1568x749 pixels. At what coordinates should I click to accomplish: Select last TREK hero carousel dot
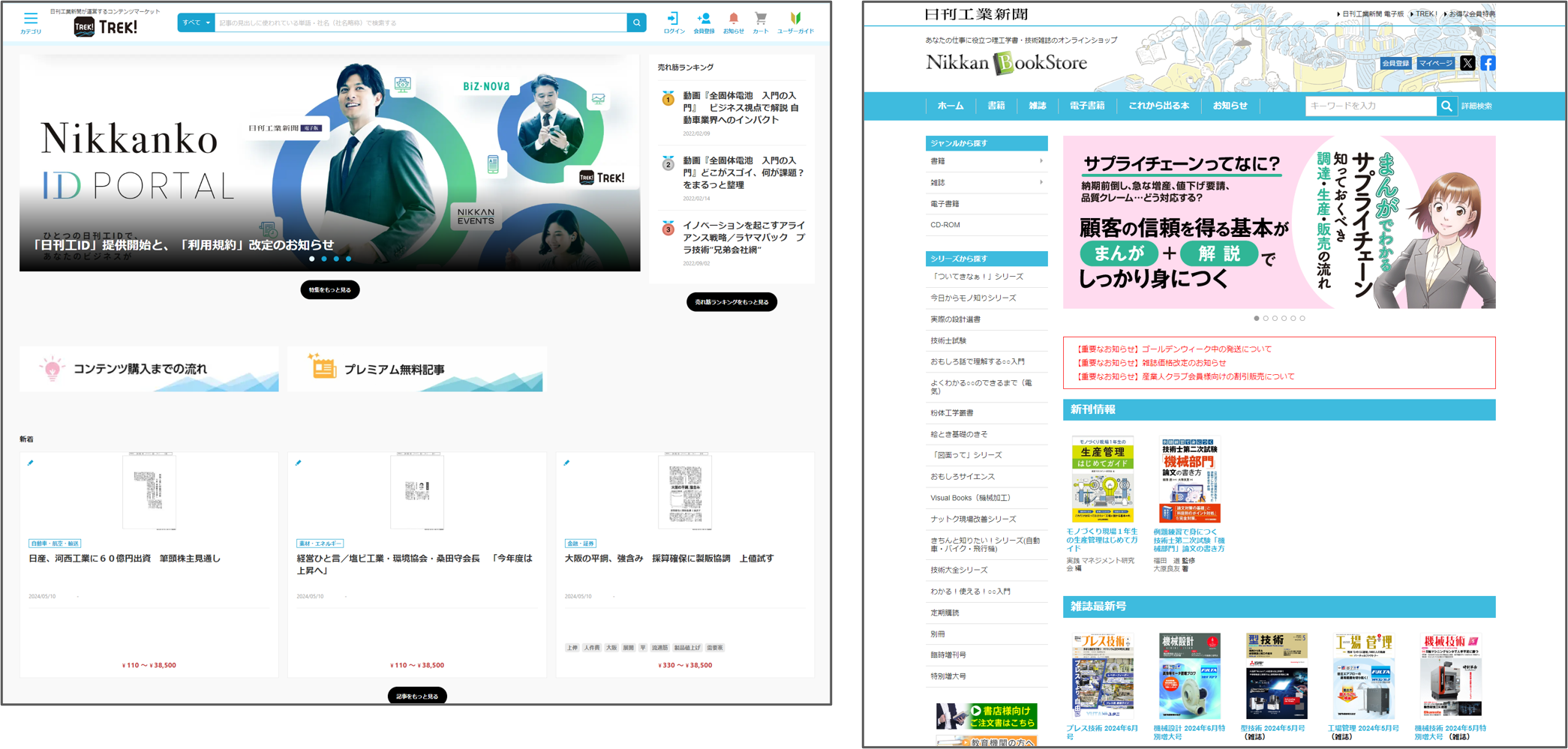click(x=348, y=259)
